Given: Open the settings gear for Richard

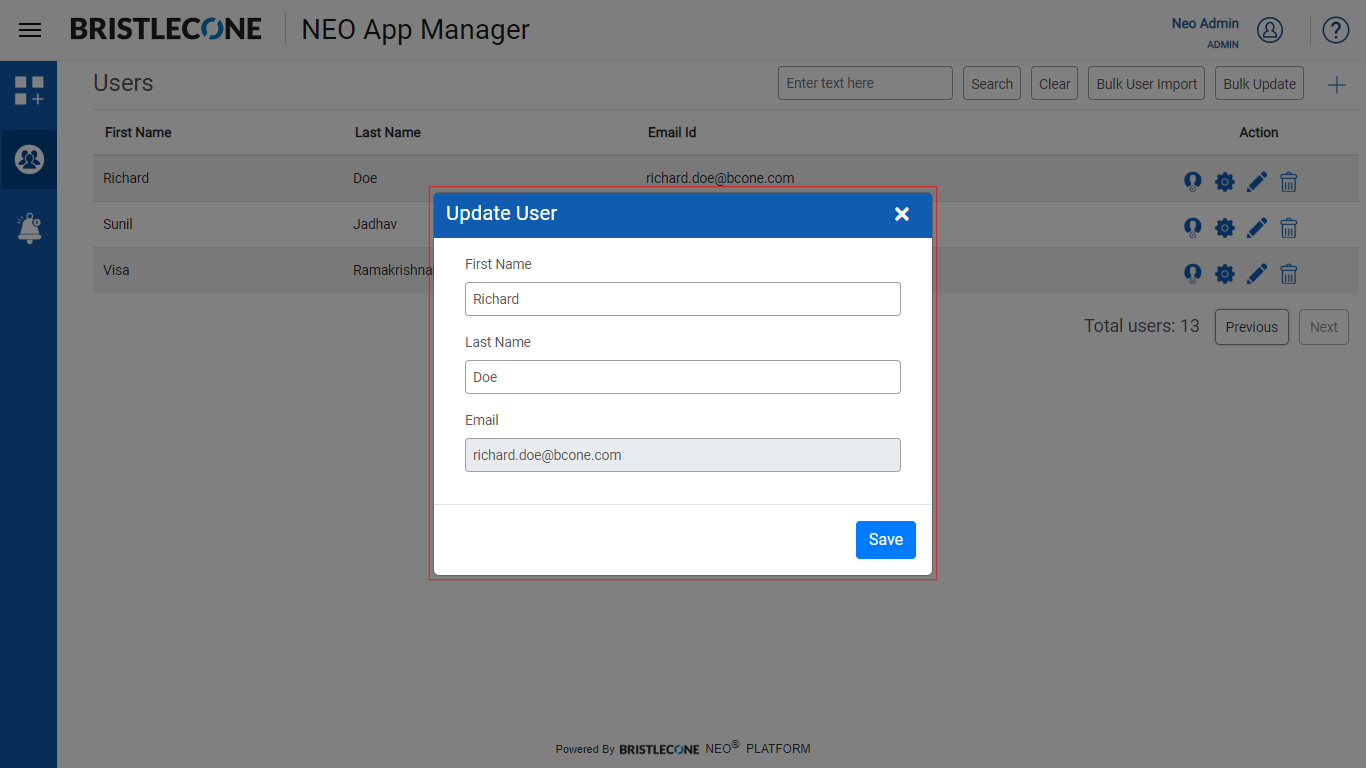Looking at the screenshot, I should [1225, 181].
